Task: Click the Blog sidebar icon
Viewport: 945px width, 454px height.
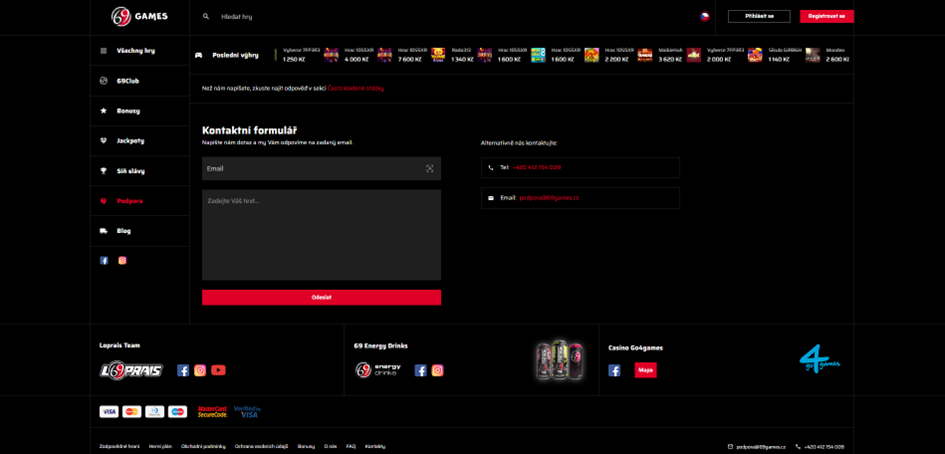Action: tap(104, 231)
